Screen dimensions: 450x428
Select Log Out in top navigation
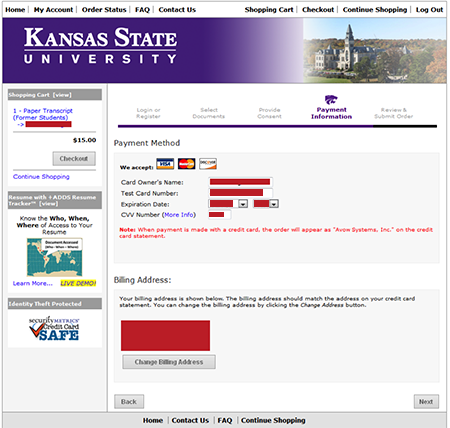pyautogui.click(x=429, y=10)
